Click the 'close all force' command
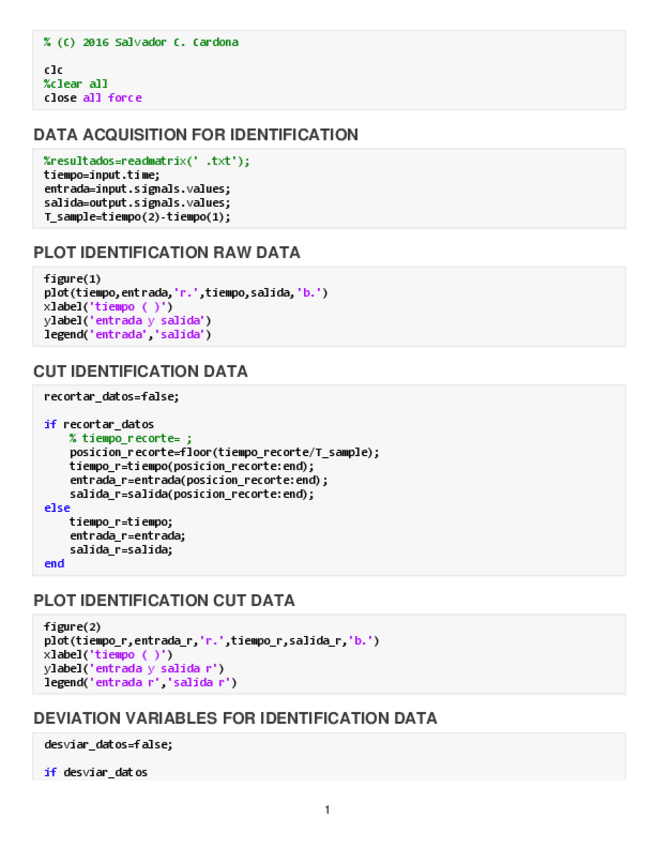 (x=93, y=98)
